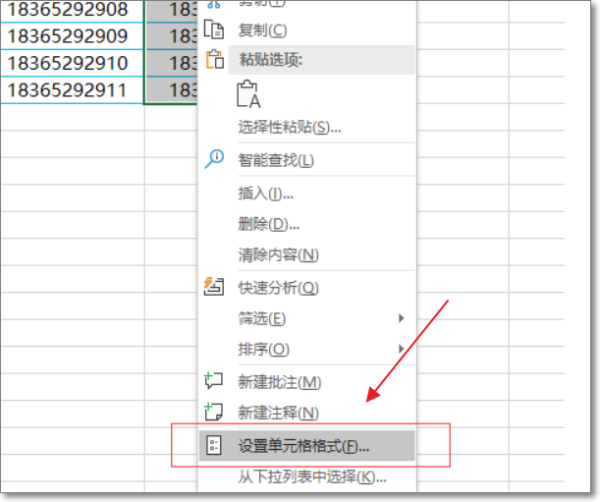
Task: Click 排序(O) menu entry
Action: click(307, 349)
